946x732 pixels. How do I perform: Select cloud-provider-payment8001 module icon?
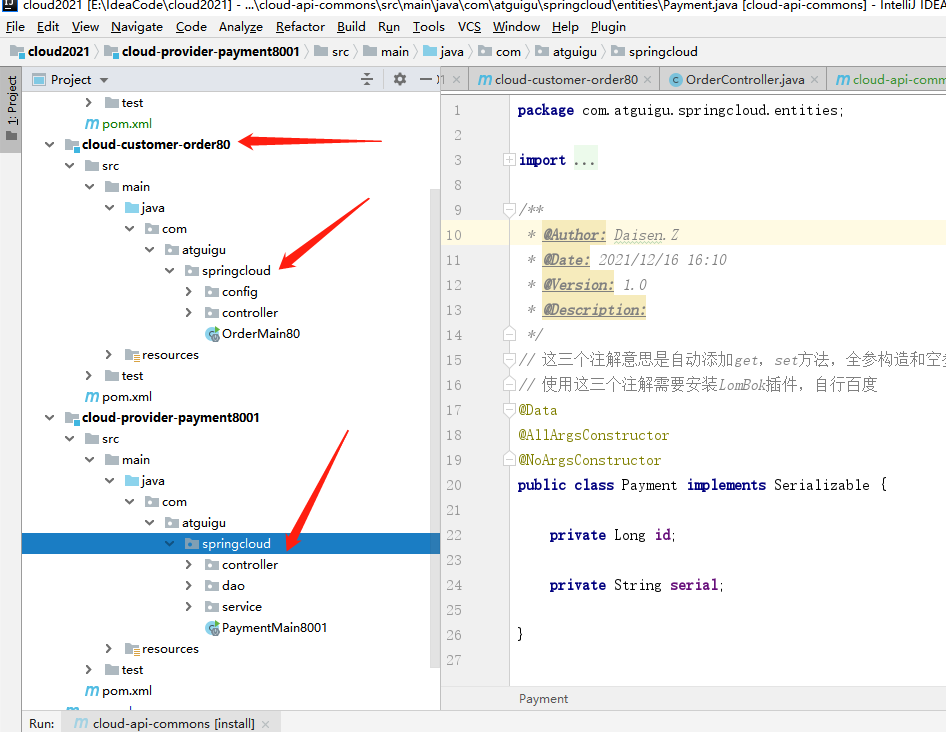coord(72,418)
